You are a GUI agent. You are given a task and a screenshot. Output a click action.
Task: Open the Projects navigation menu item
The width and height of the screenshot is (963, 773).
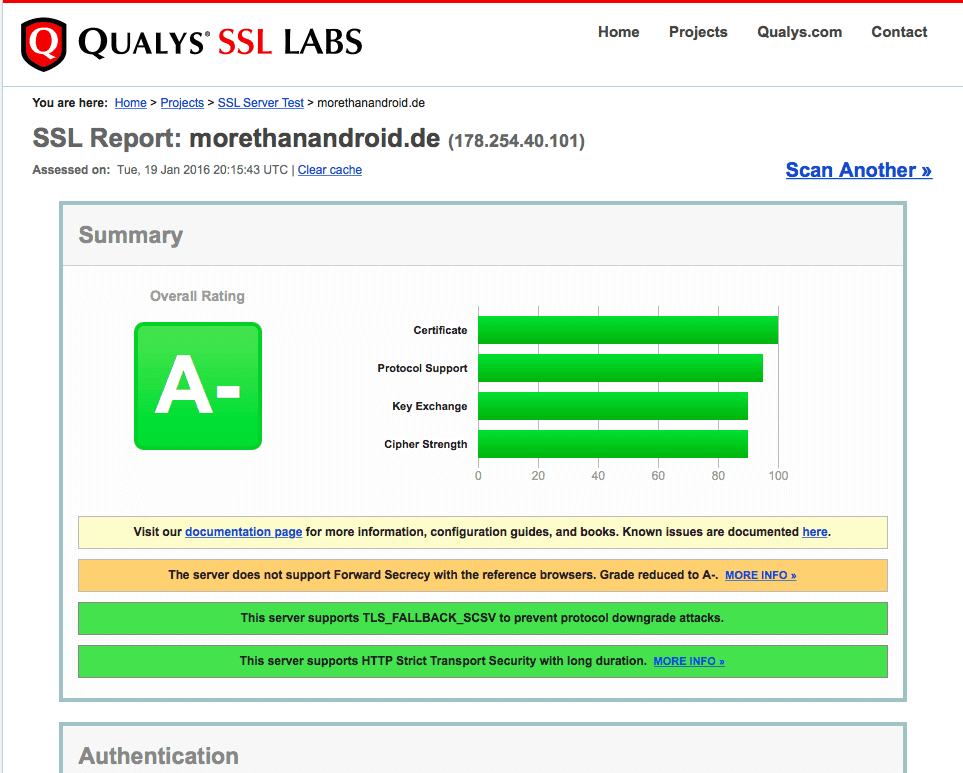pos(698,32)
